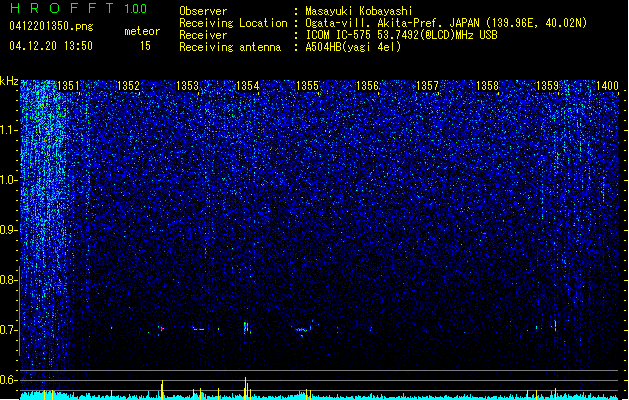Click the 1355 time marker
This screenshot has height=400, width=629.
(x=307, y=85)
